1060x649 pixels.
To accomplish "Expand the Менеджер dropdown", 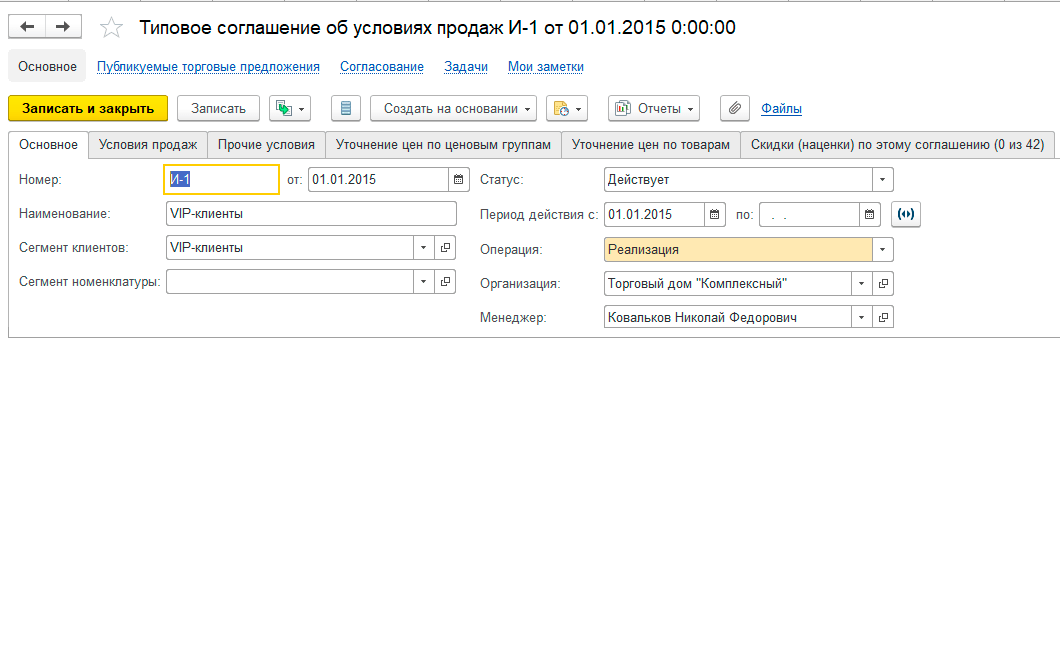I will click(x=861, y=317).
